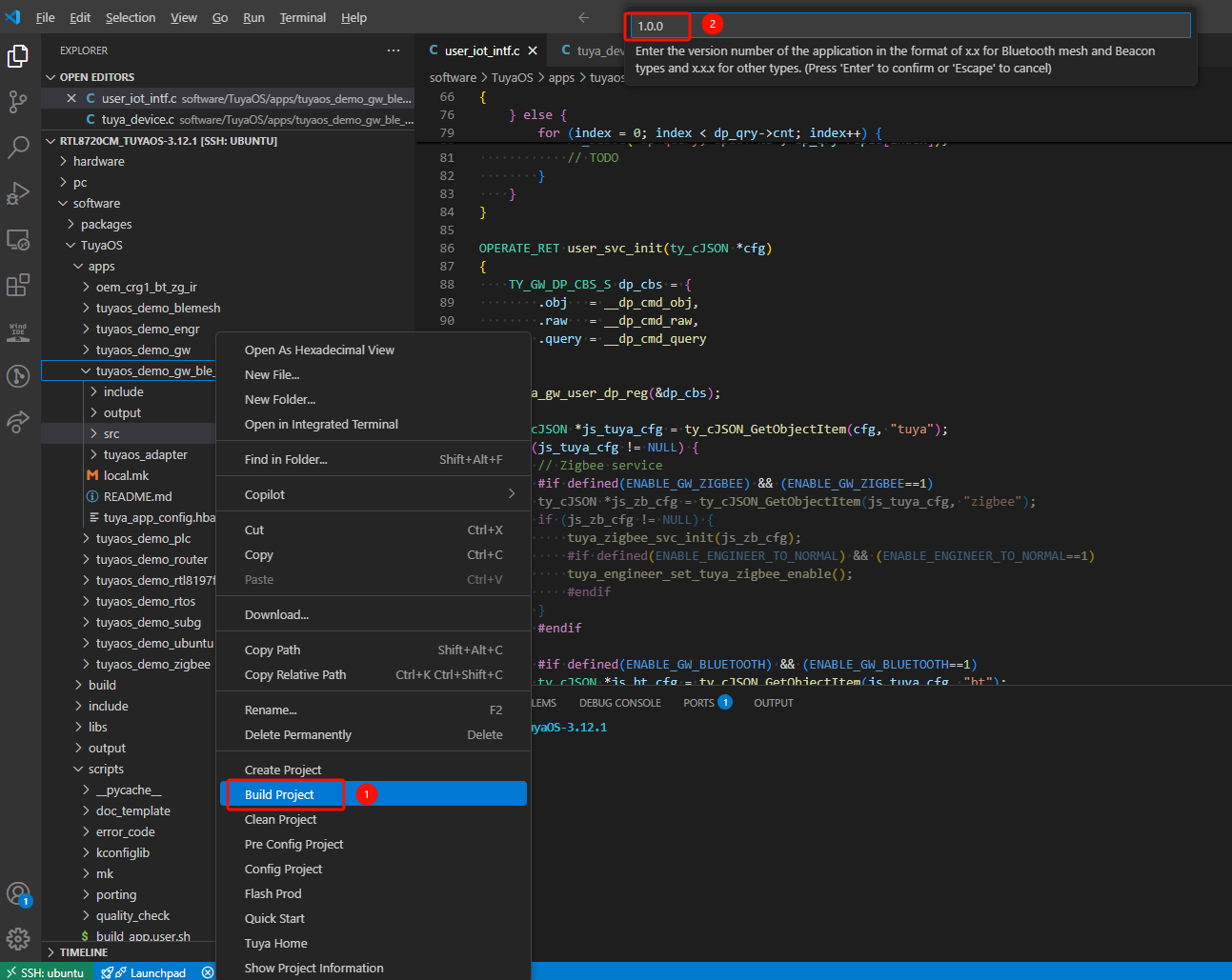Viewport: 1232px width, 980px height.
Task: Open the Search view
Action: click(x=18, y=147)
